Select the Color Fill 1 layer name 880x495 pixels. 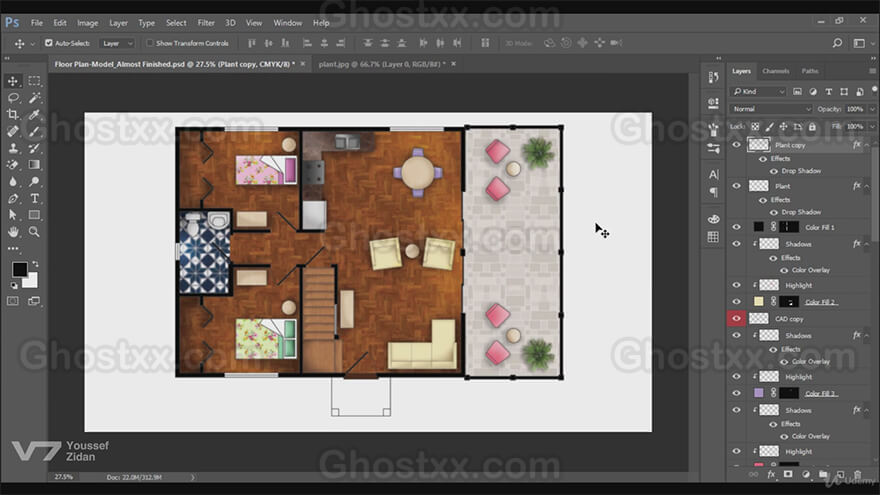pyautogui.click(x=819, y=227)
